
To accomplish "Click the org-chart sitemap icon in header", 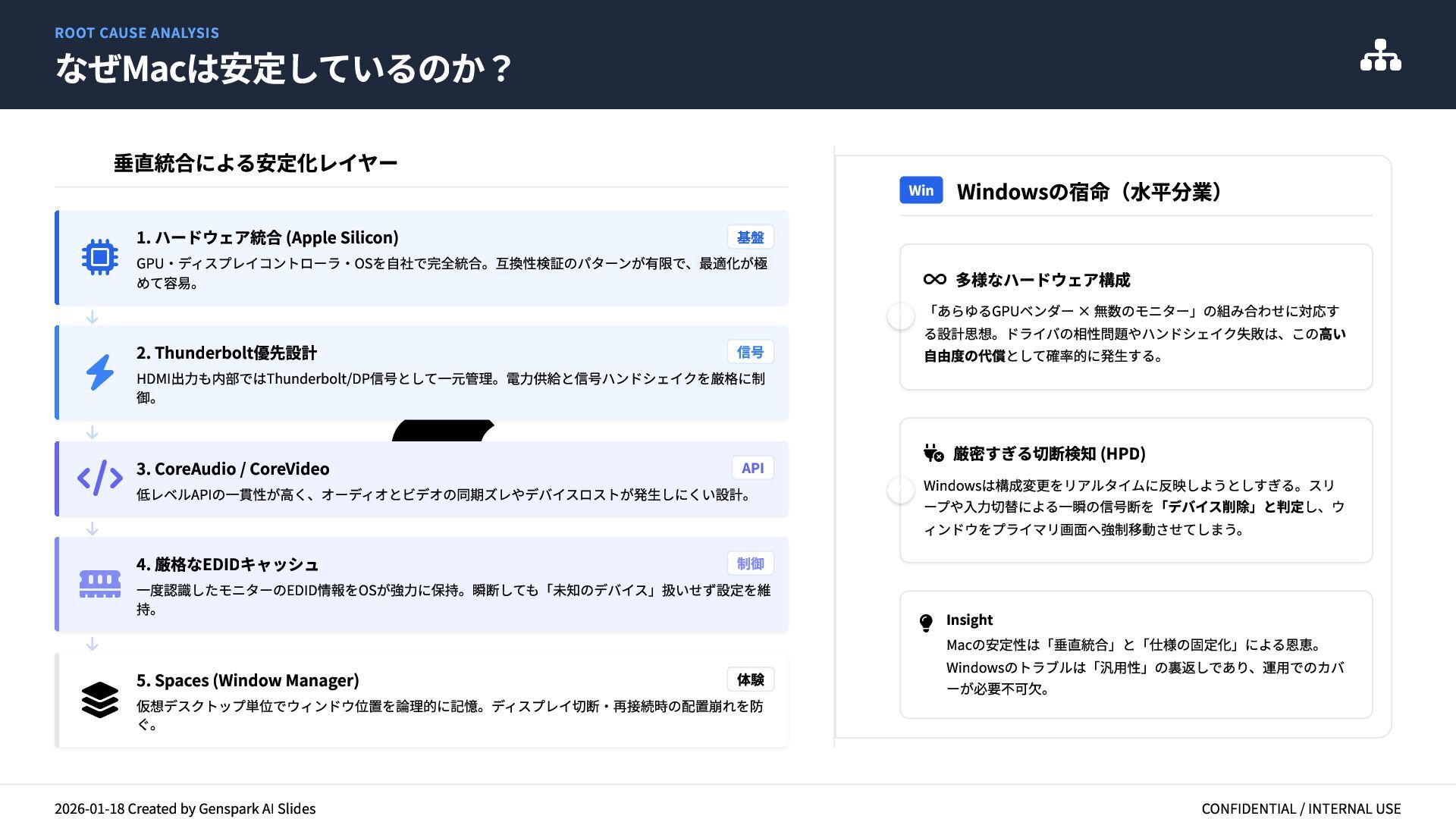I will click(1380, 55).
